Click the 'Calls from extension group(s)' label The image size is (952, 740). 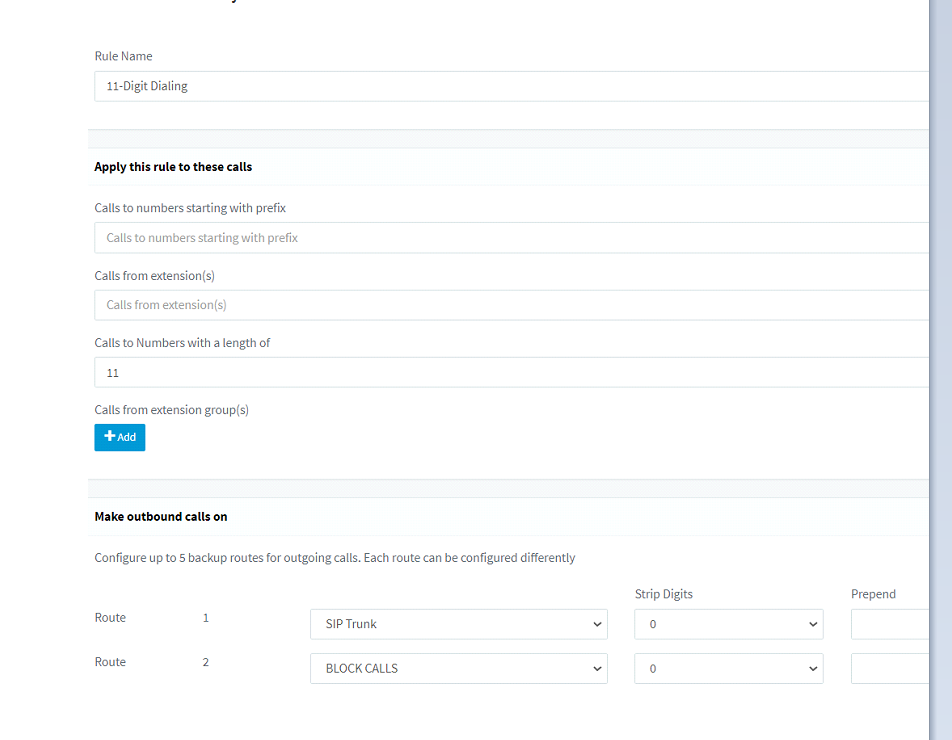[x=171, y=410]
